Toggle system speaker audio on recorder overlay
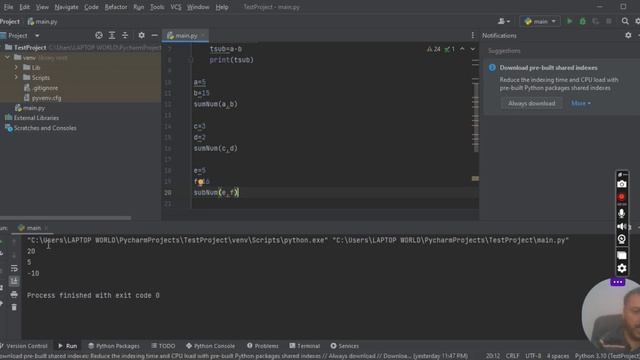Image resolution: width=640 pixels, height=360 pixels. pos(622,226)
